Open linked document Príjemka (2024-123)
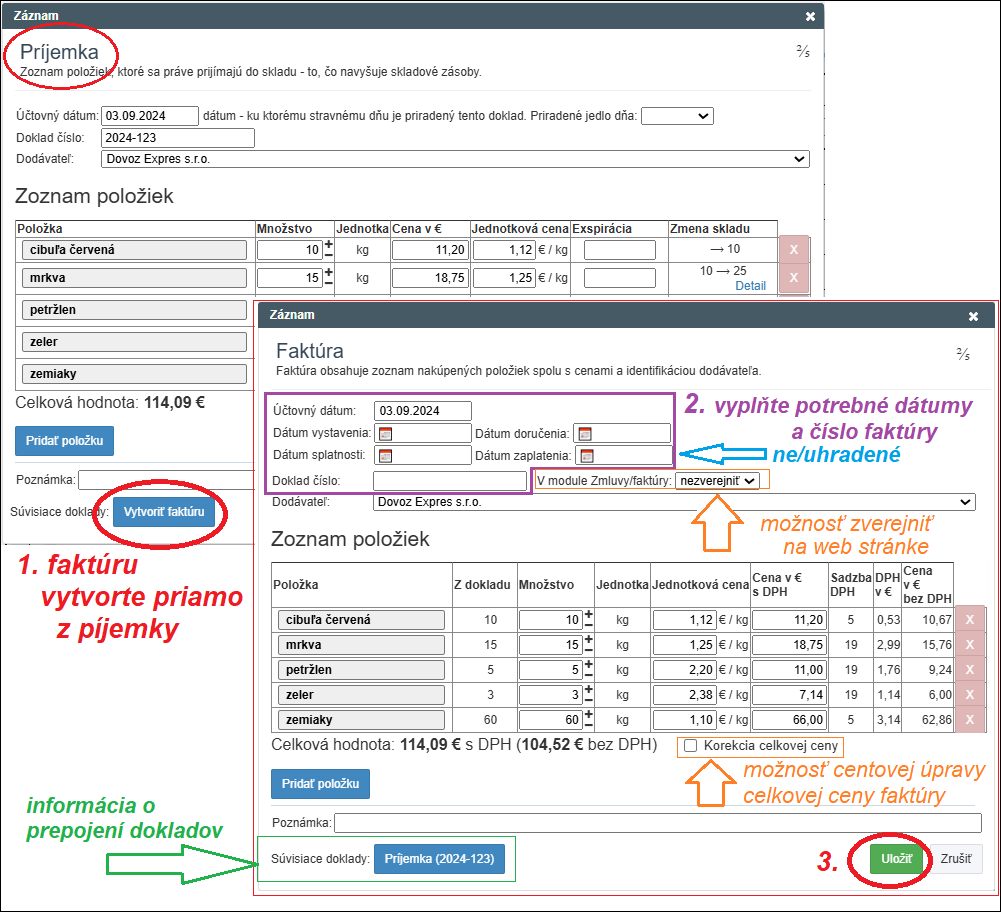 click(439, 859)
